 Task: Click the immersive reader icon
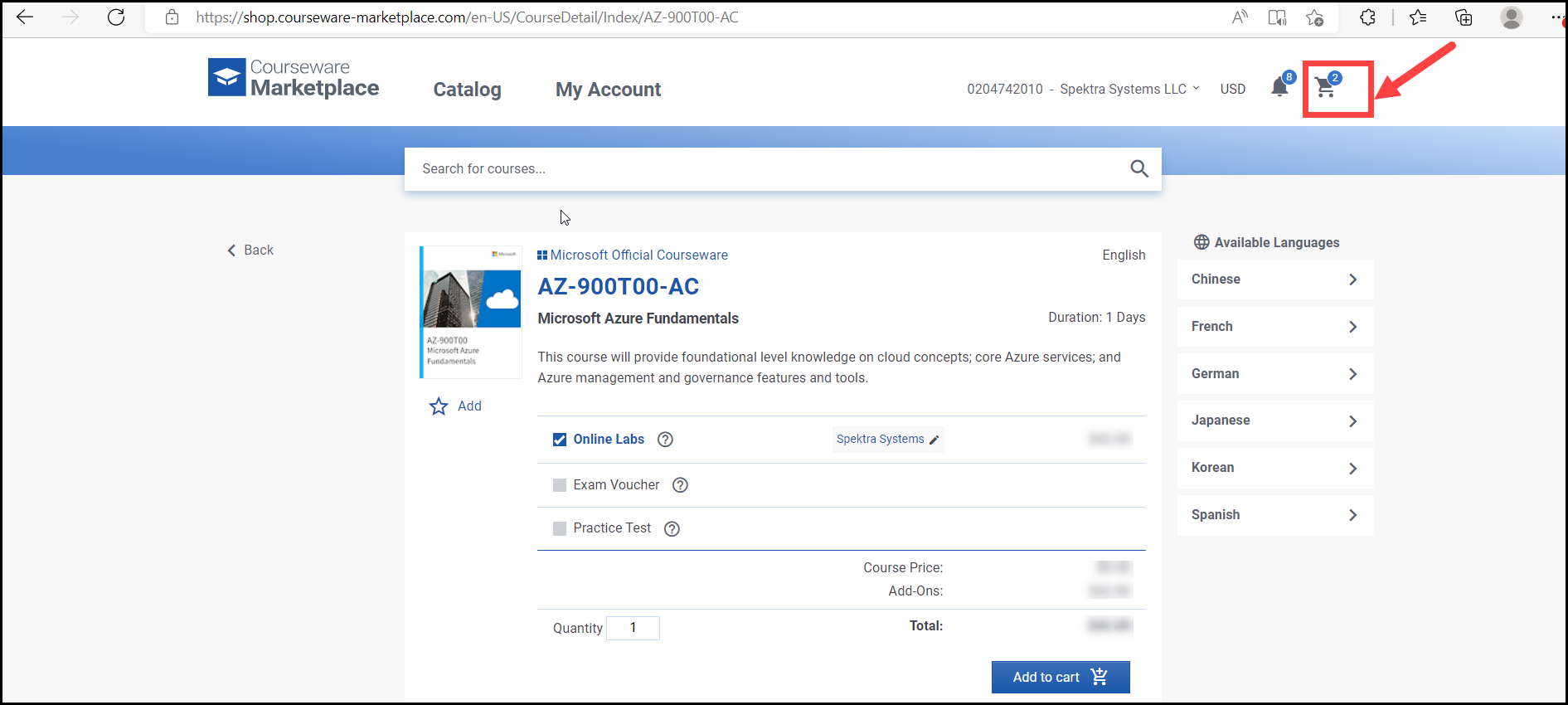(1277, 17)
